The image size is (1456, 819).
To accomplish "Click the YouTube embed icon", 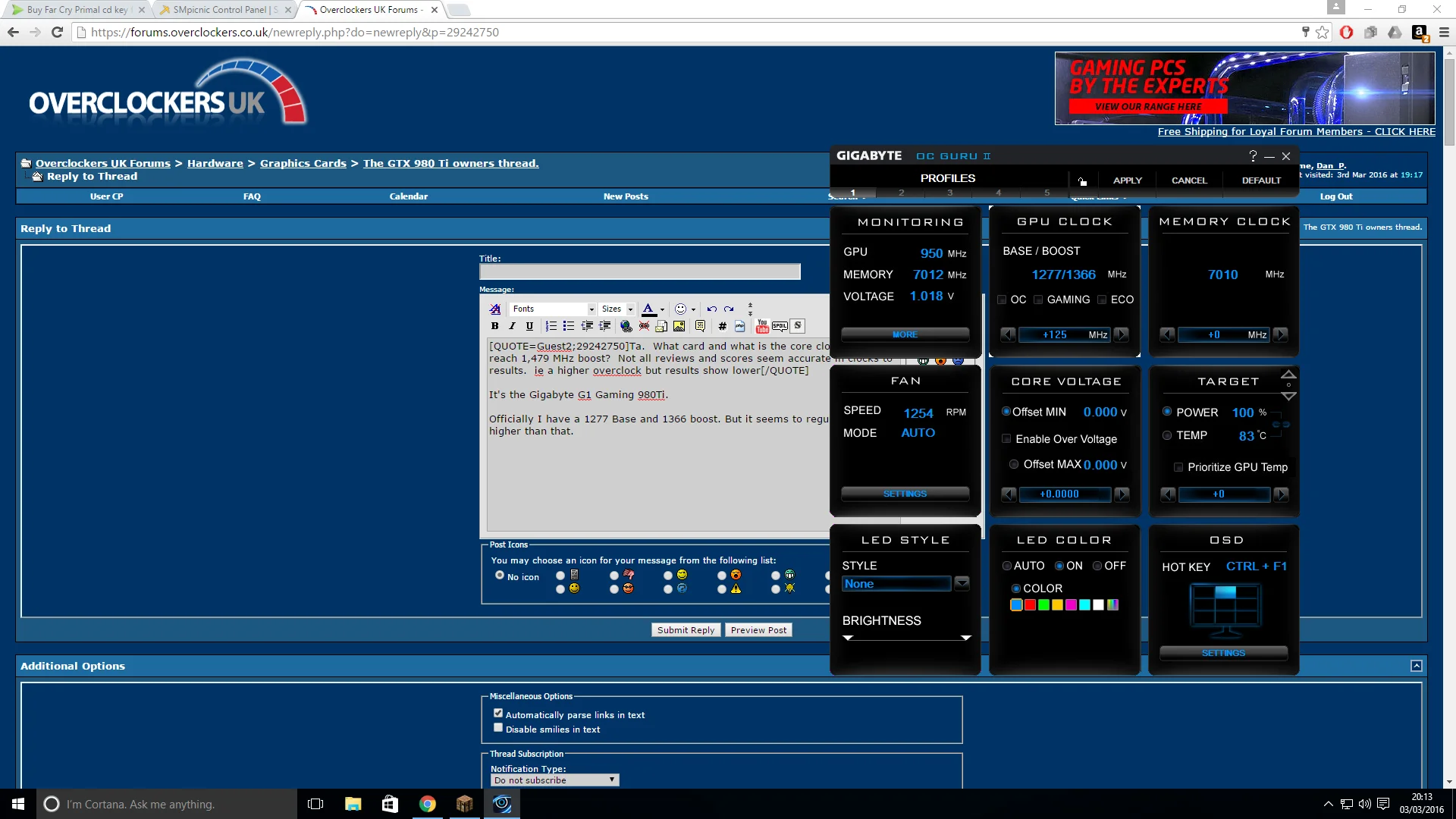I will [762, 326].
